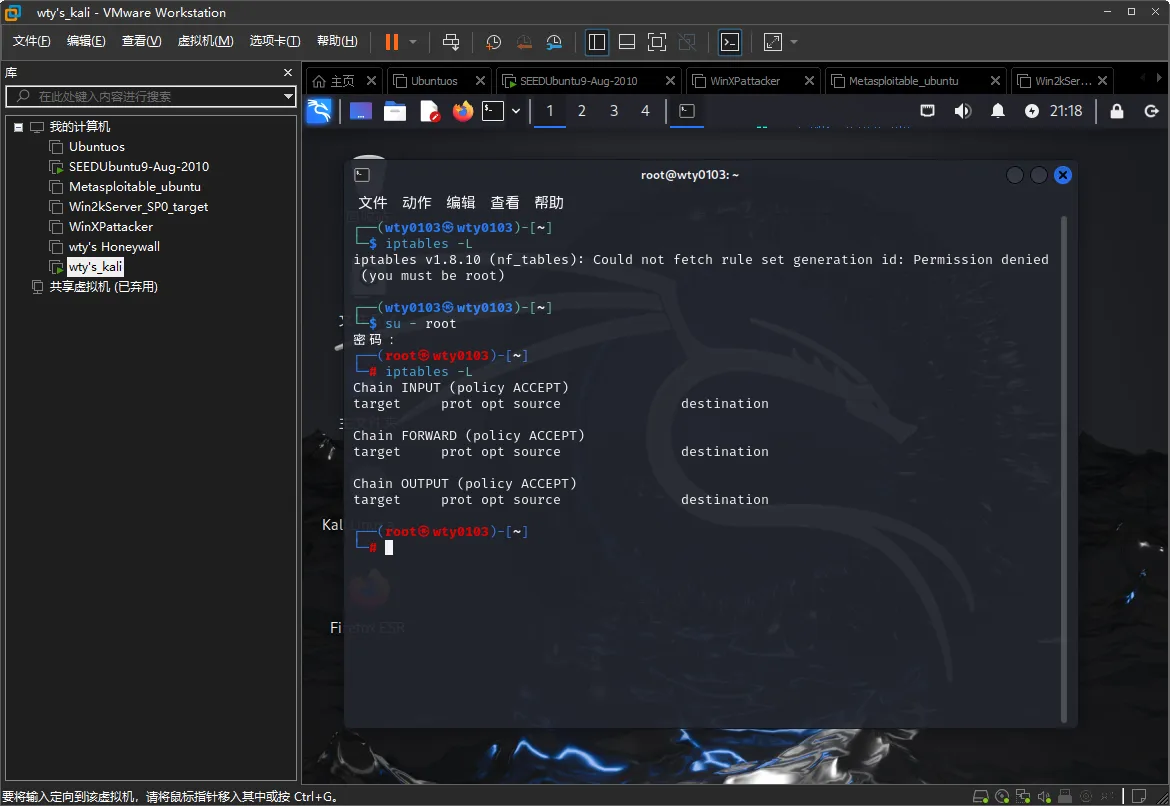Click the terminal window vertical scrollbar
The image size is (1170, 806).
click(1064, 469)
